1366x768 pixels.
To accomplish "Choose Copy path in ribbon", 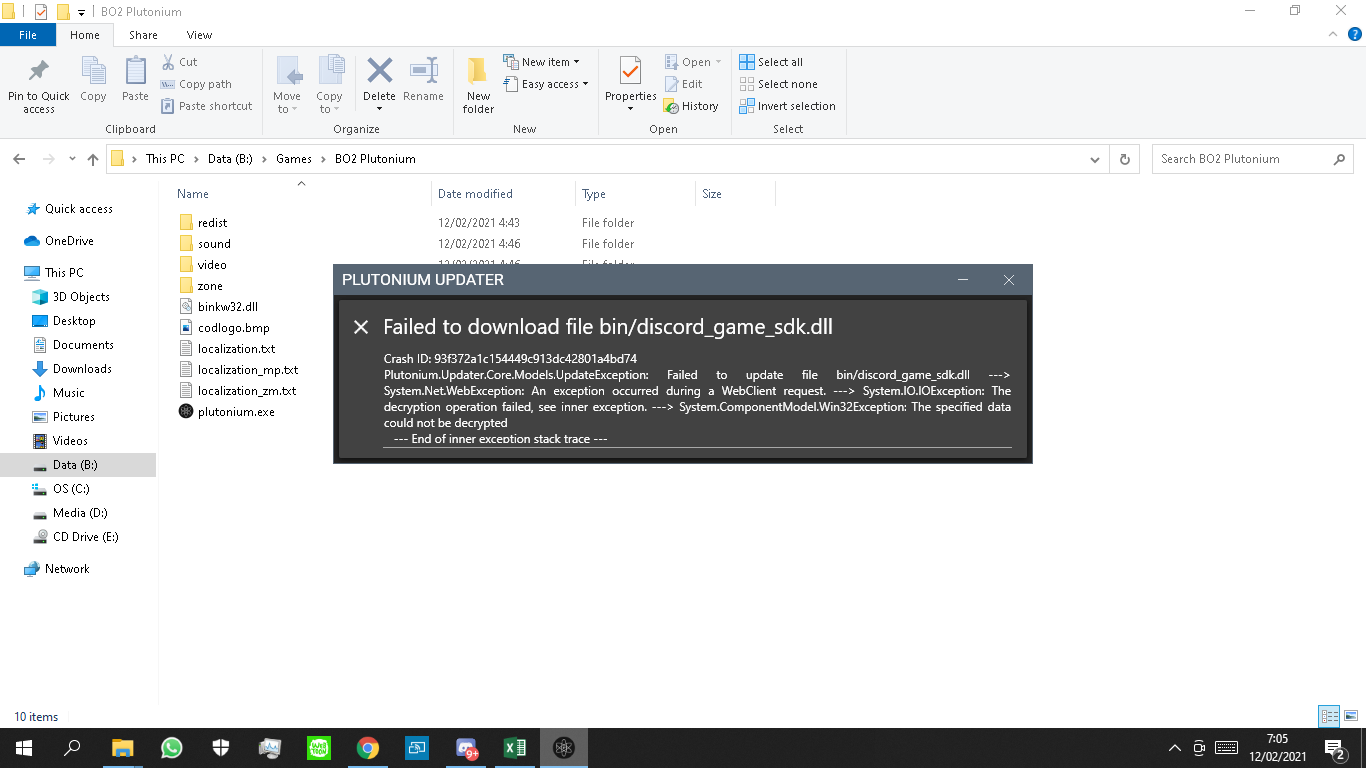I will point(196,84).
